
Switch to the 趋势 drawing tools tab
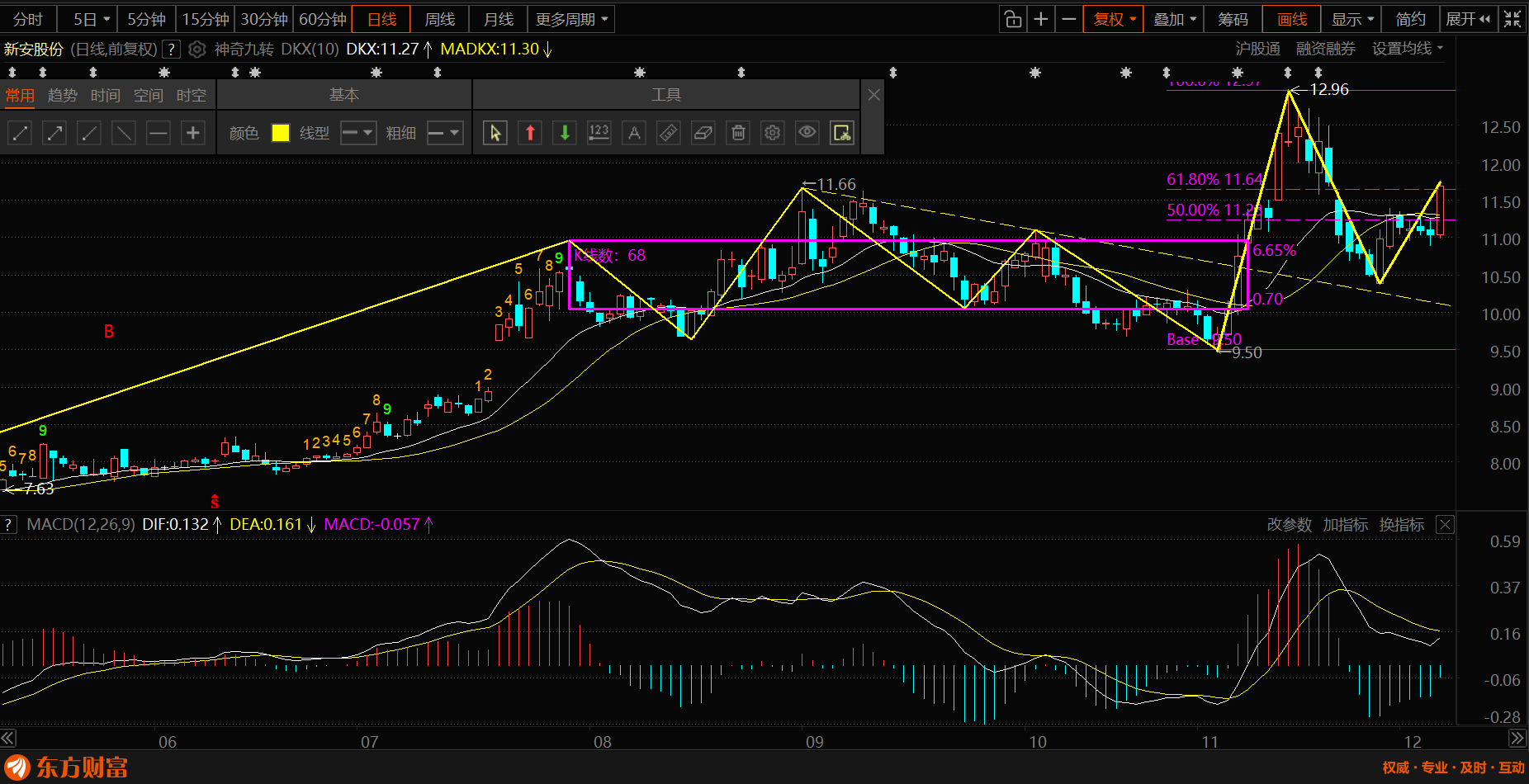click(63, 96)
